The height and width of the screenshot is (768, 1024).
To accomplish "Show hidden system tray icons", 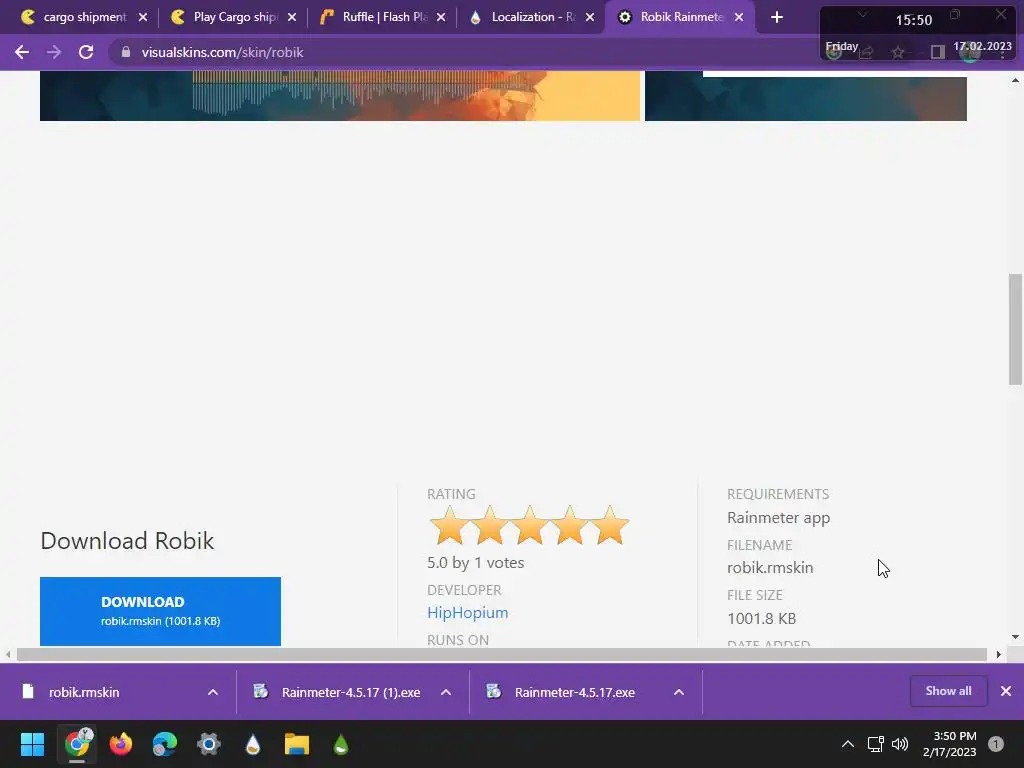I will [x=848, y=744].
